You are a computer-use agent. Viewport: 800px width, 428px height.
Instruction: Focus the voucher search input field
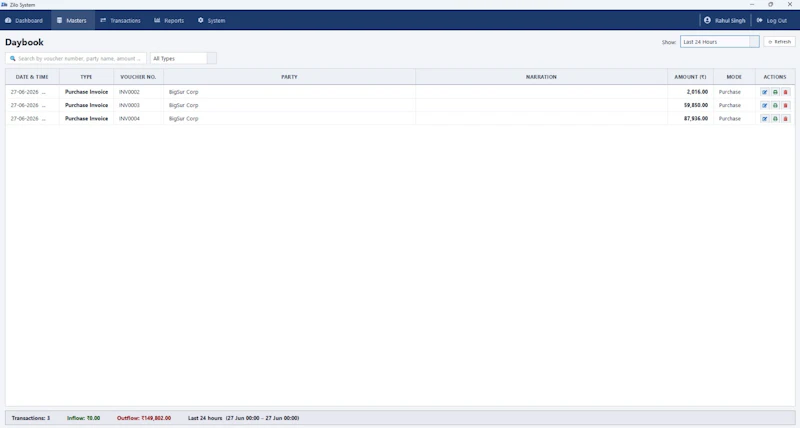(76, 59)
